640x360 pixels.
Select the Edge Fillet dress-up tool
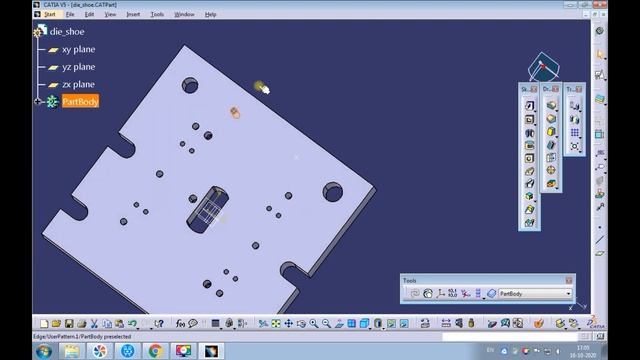coord(551,106)
